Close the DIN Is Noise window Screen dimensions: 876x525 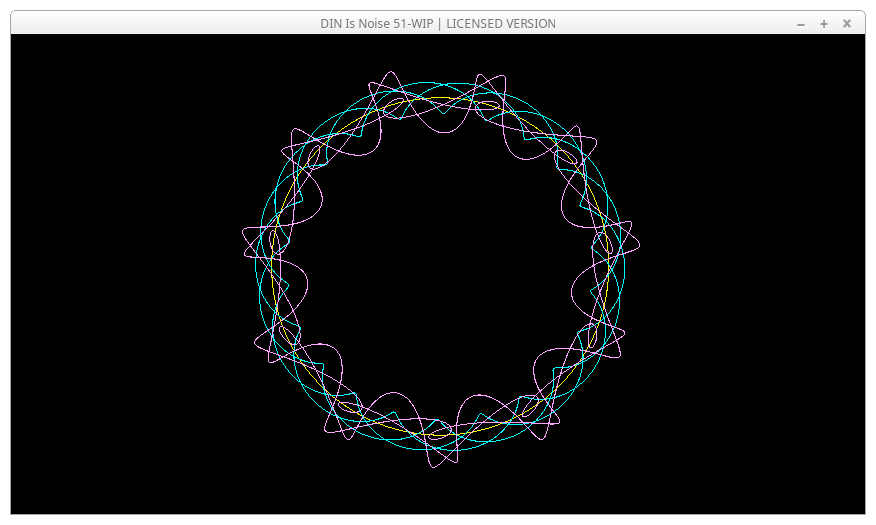click(847, 24)
